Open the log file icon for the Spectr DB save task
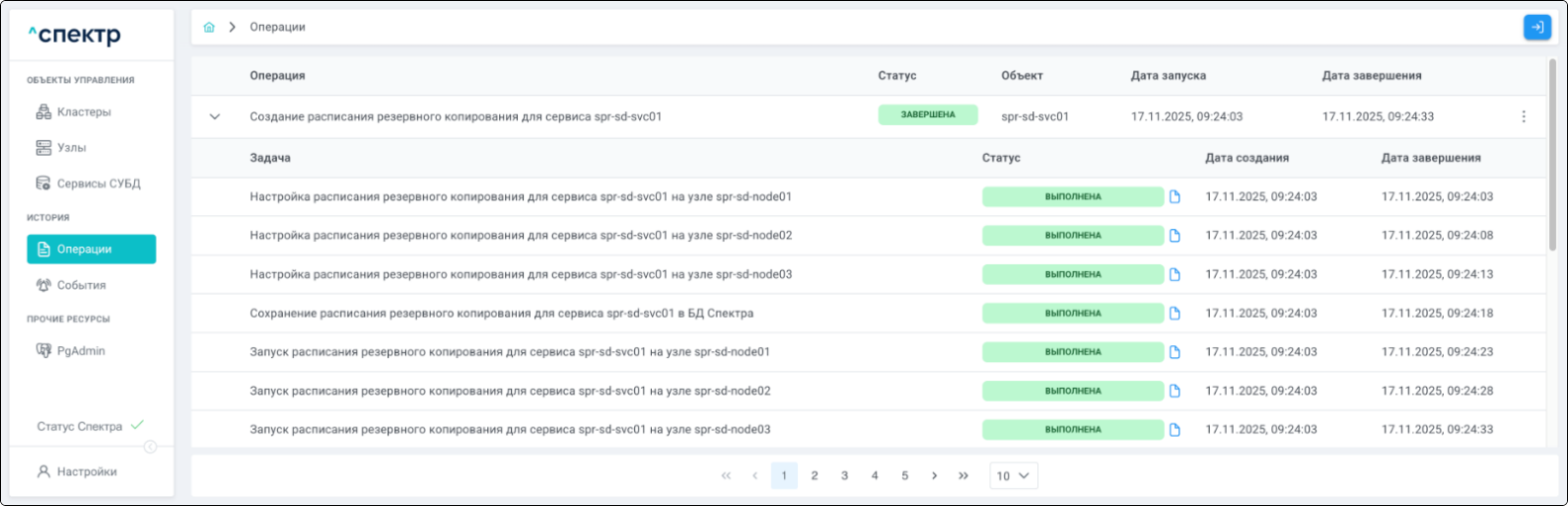This screenshot has height=506, width=1568. point(1175,314)
